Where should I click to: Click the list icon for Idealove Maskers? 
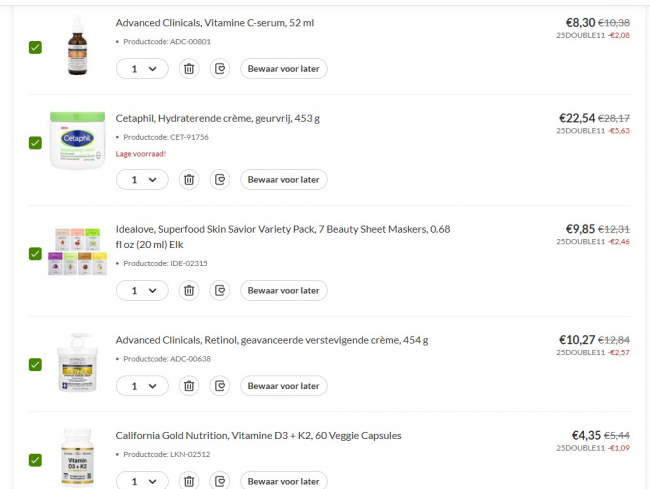[x=220, y=291]
